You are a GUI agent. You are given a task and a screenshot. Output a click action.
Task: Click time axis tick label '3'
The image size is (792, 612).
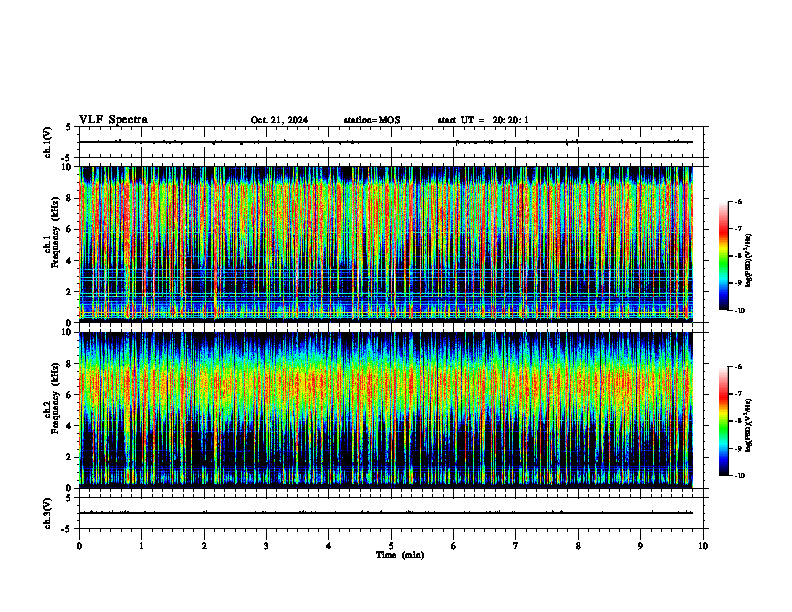pyautogui.click(x=267, y=546)
